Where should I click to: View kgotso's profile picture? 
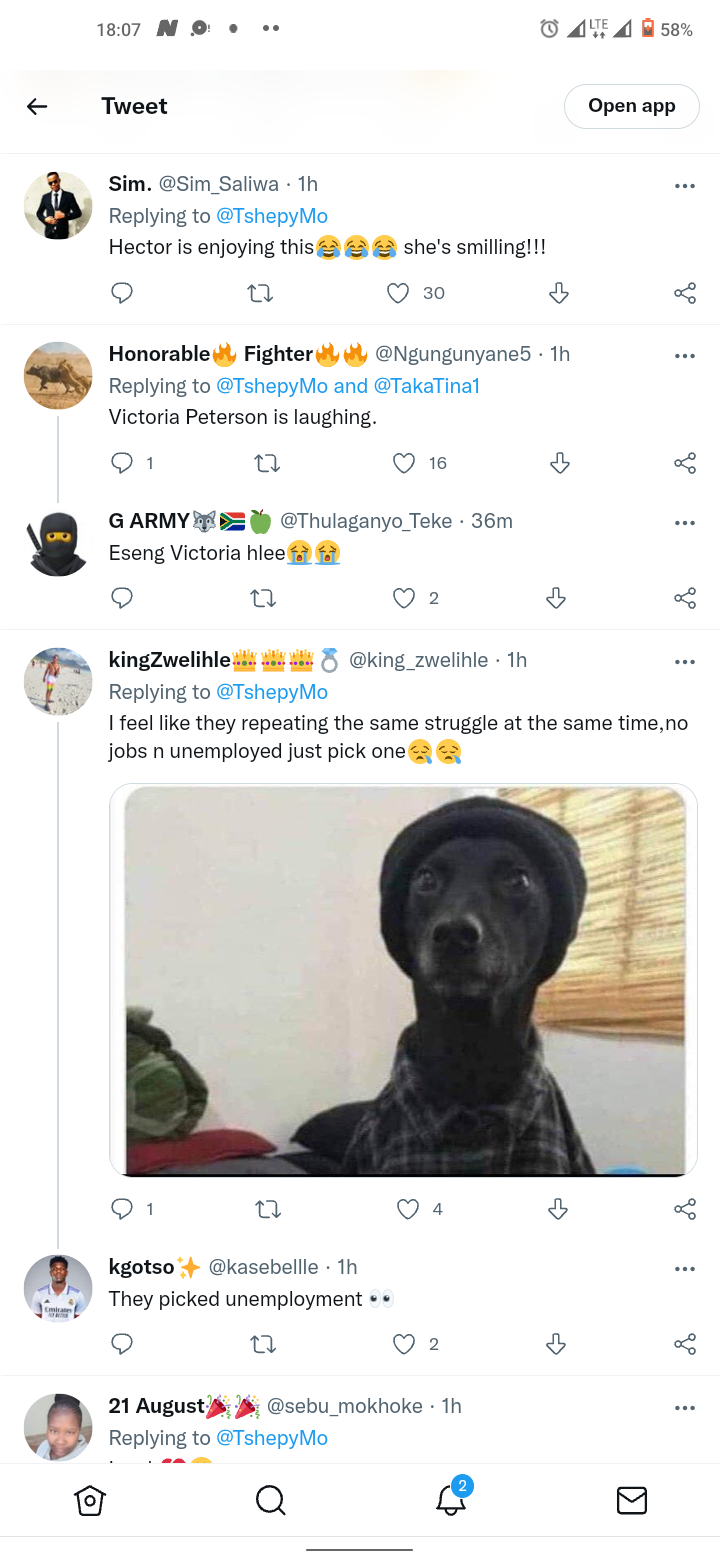point(58,1288)
